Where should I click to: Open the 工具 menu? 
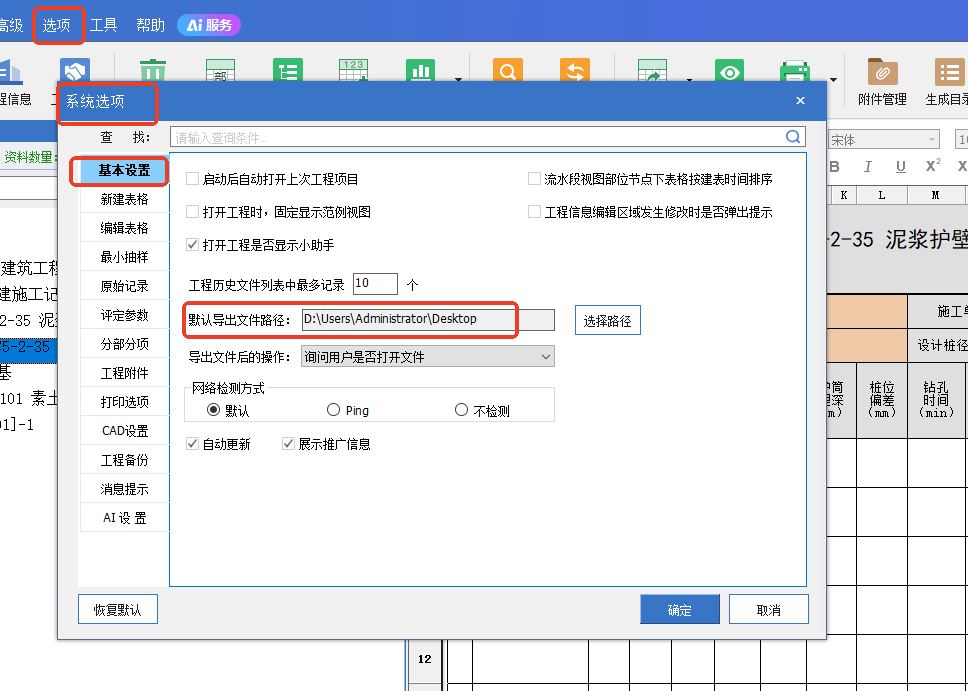click(x=103, y=25)
